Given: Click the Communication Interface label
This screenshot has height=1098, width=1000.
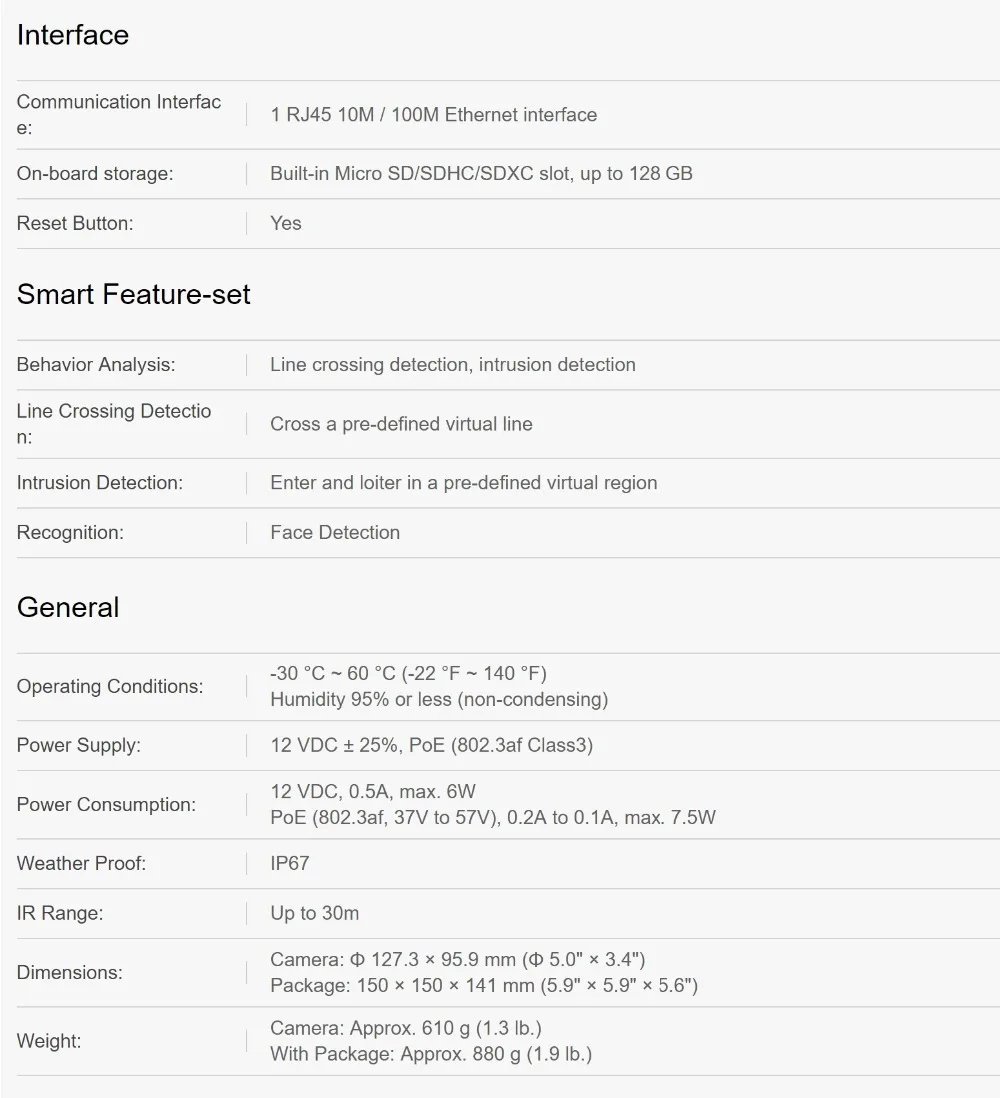Looking at the screenshot, I should click(119, 115).
